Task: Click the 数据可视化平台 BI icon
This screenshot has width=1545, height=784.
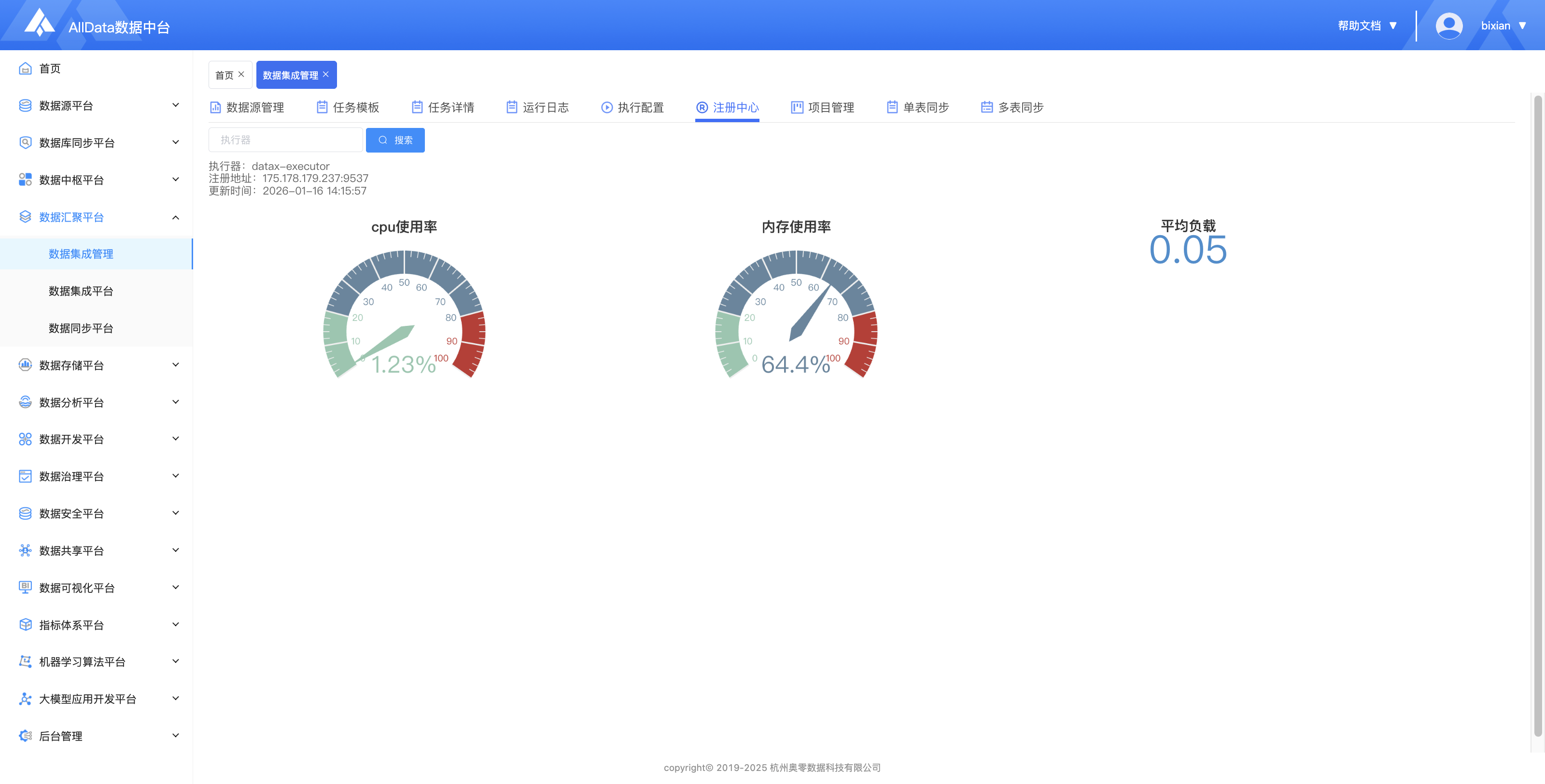Action: (x=25, y=587)
